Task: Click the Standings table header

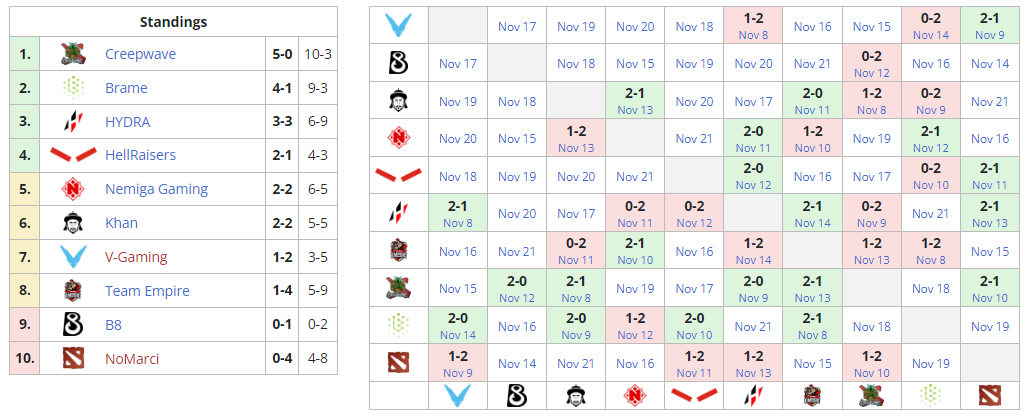Action: 174,21
